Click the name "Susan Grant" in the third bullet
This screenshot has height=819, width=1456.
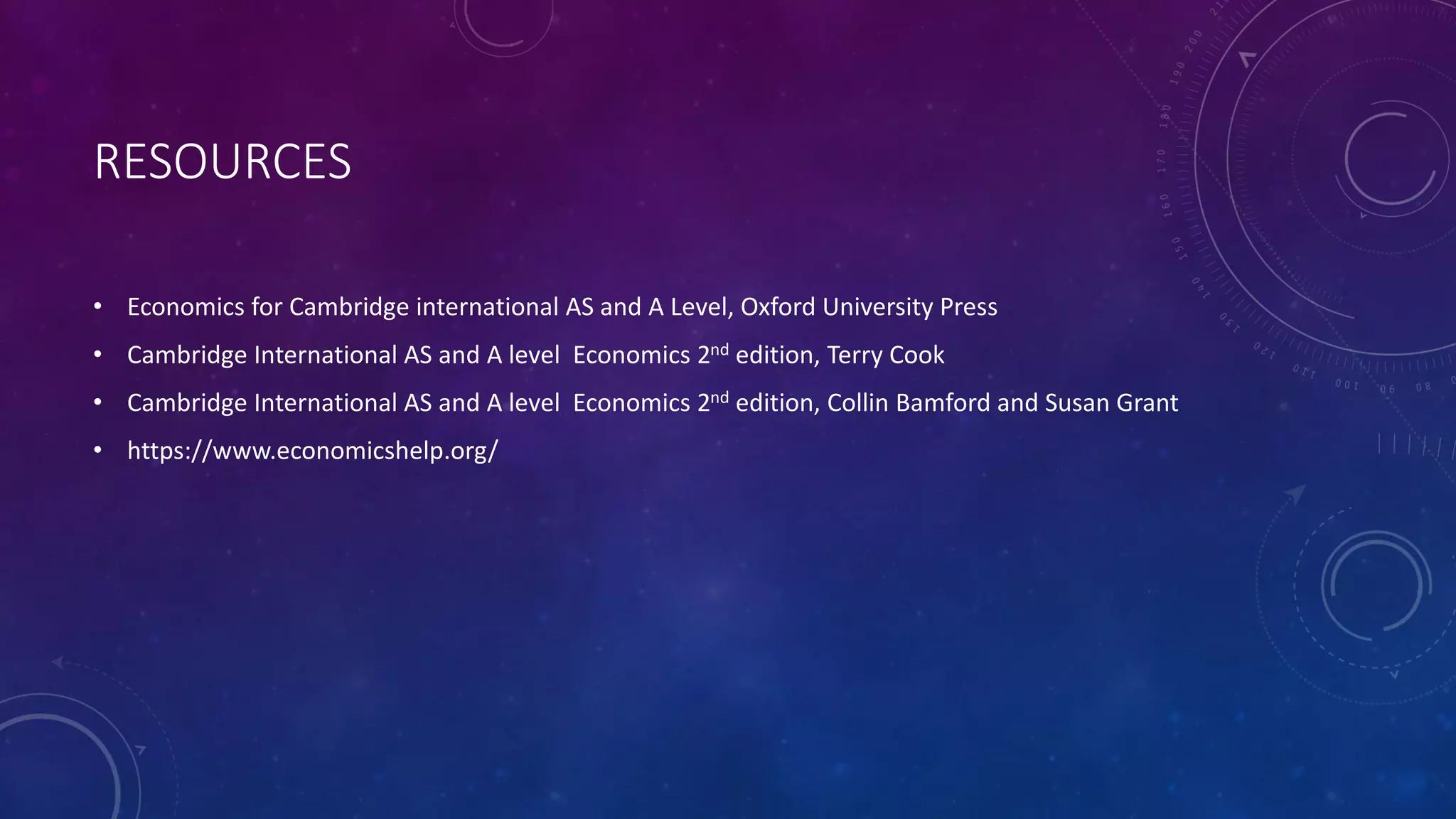coord(1110,402)
